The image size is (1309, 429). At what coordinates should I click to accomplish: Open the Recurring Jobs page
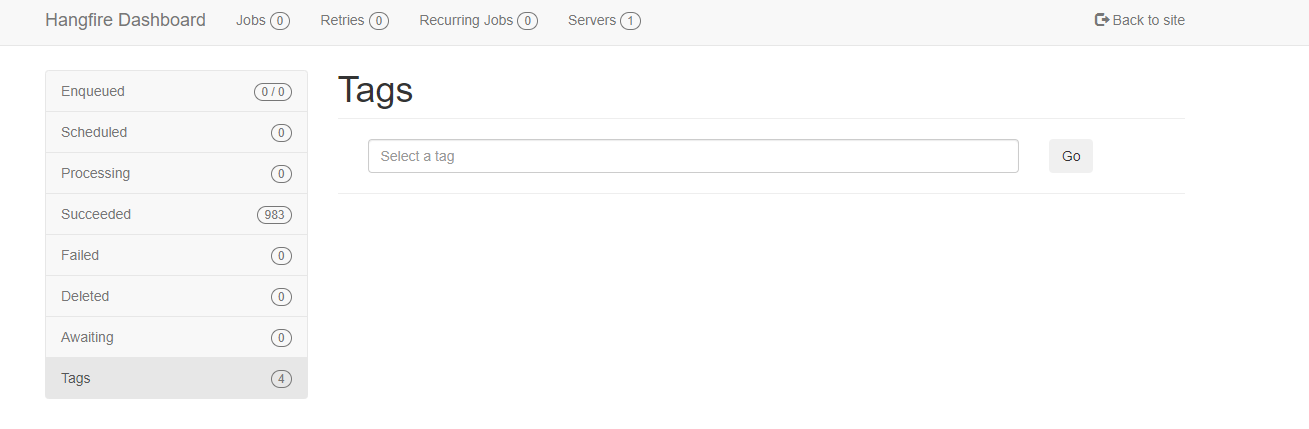coord(478,20)
